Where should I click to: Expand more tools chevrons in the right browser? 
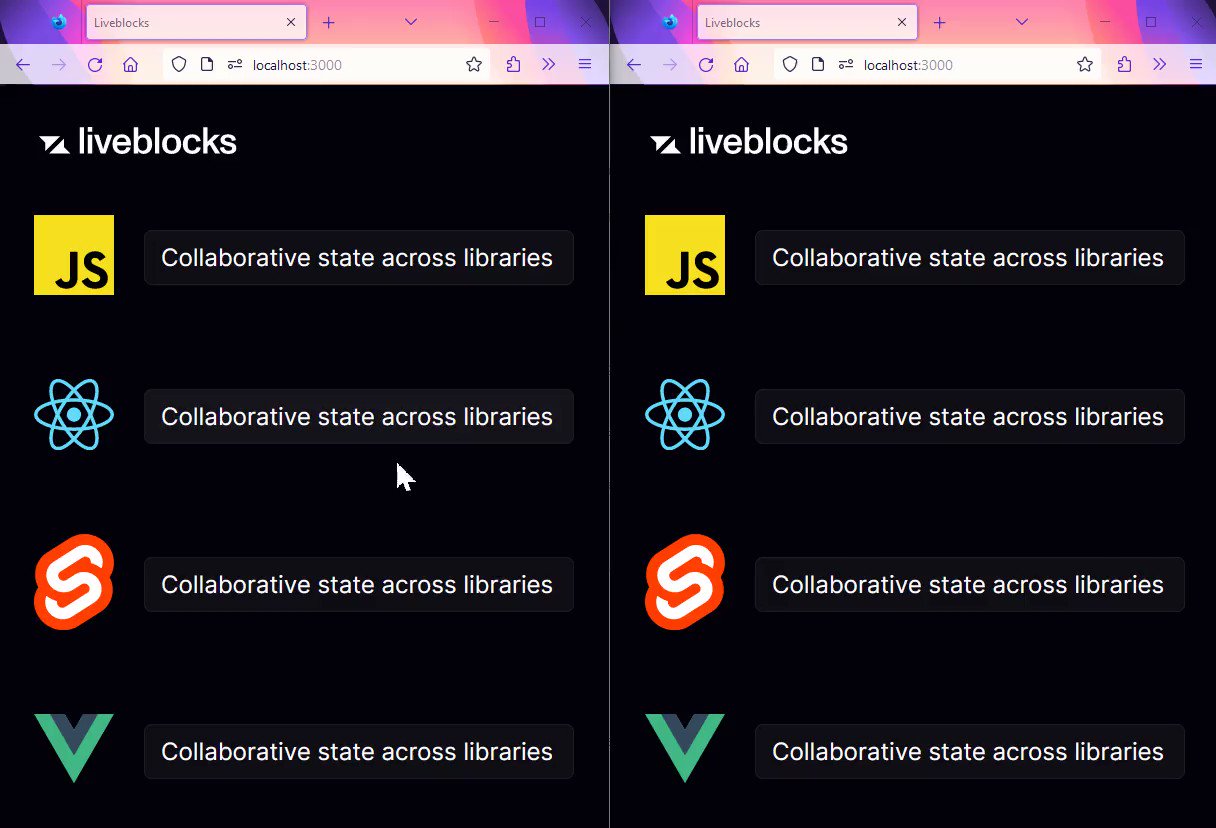pyautogui.click(x=1159, y=65)
